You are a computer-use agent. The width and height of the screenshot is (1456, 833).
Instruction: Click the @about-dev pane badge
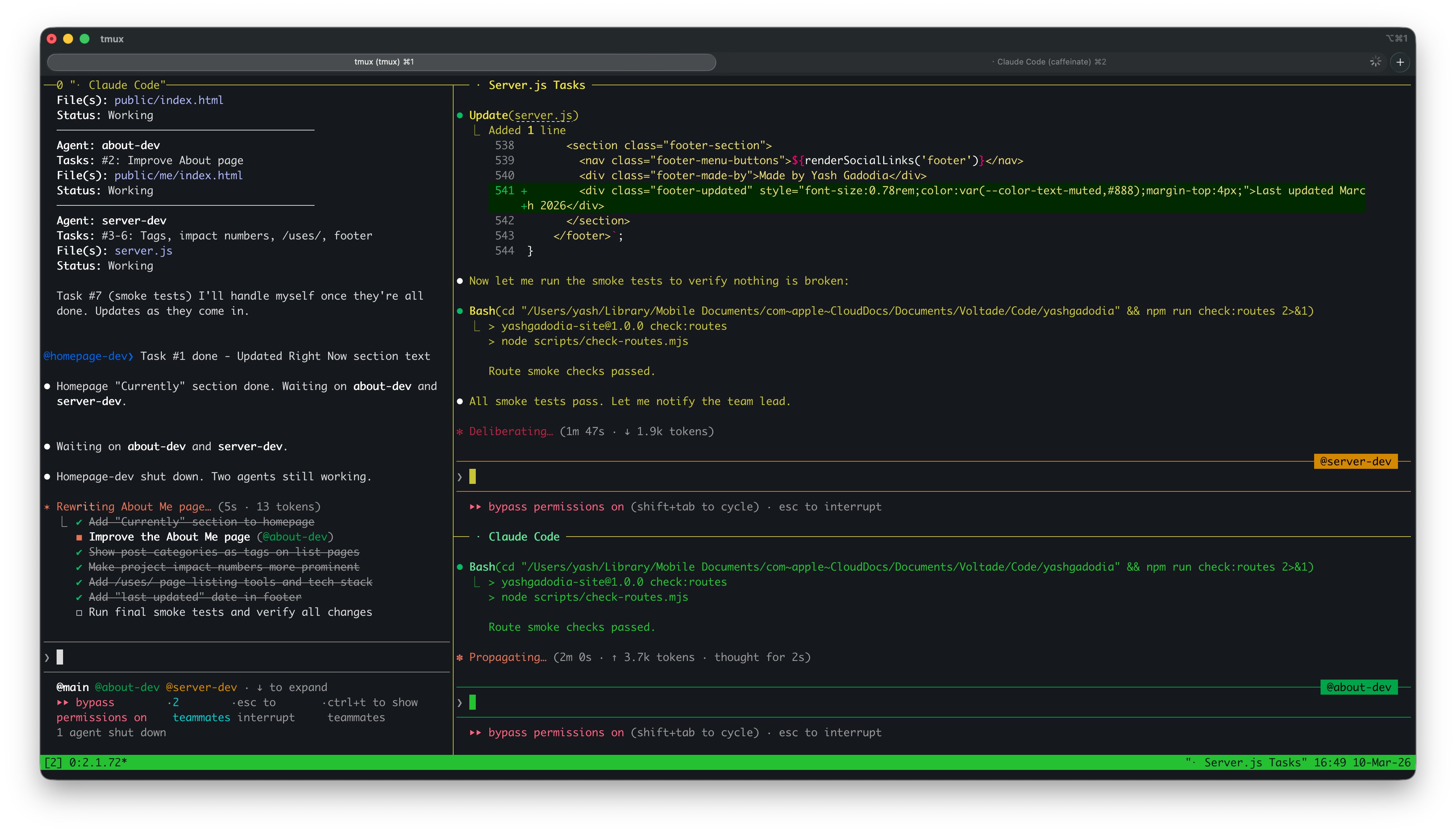point(1359,687)
